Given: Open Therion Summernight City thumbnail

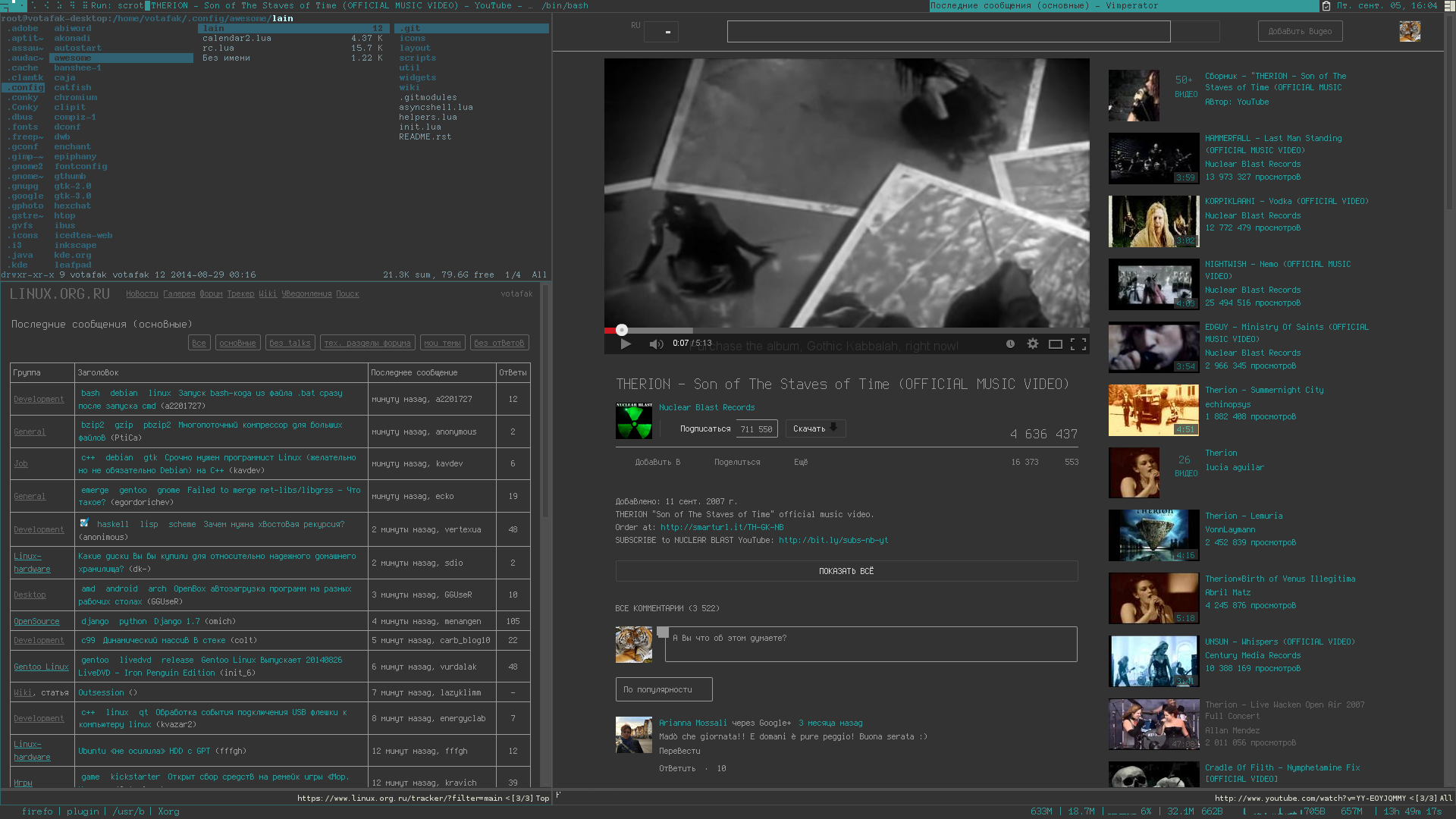Looking at the screenshot, I should (1153, 410).
